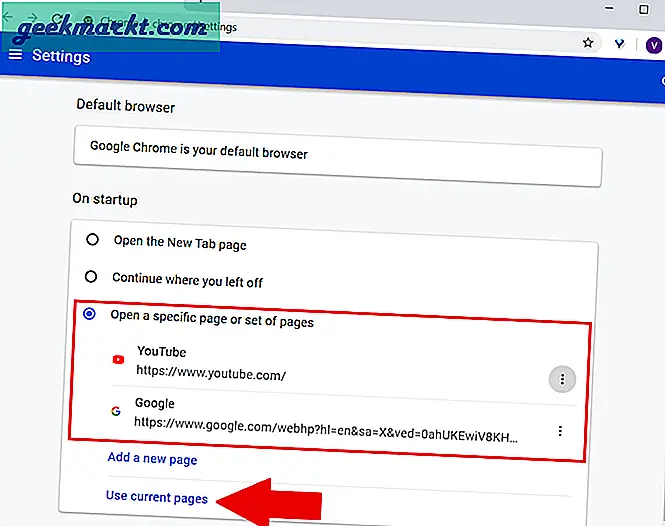Select Open a specific page or set of pages

(89, 314)
